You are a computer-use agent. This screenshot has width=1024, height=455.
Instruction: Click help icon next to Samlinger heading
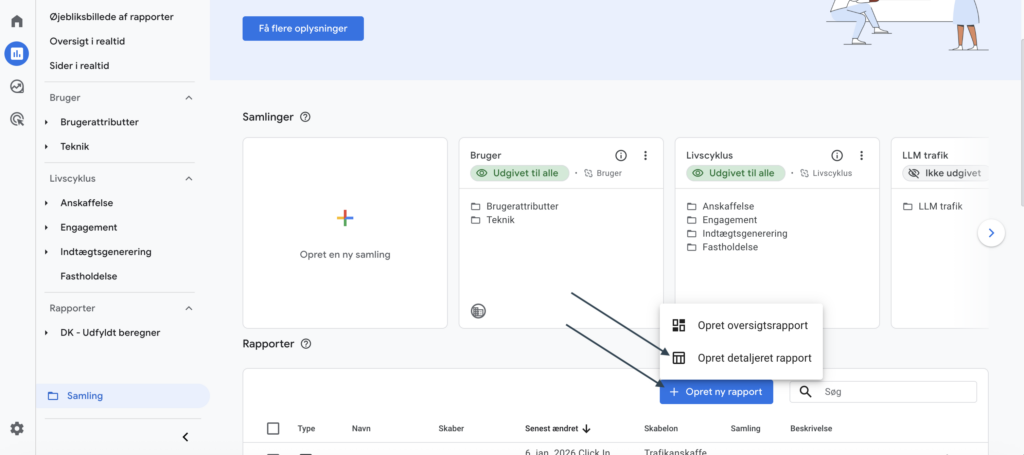click(305, 117)
